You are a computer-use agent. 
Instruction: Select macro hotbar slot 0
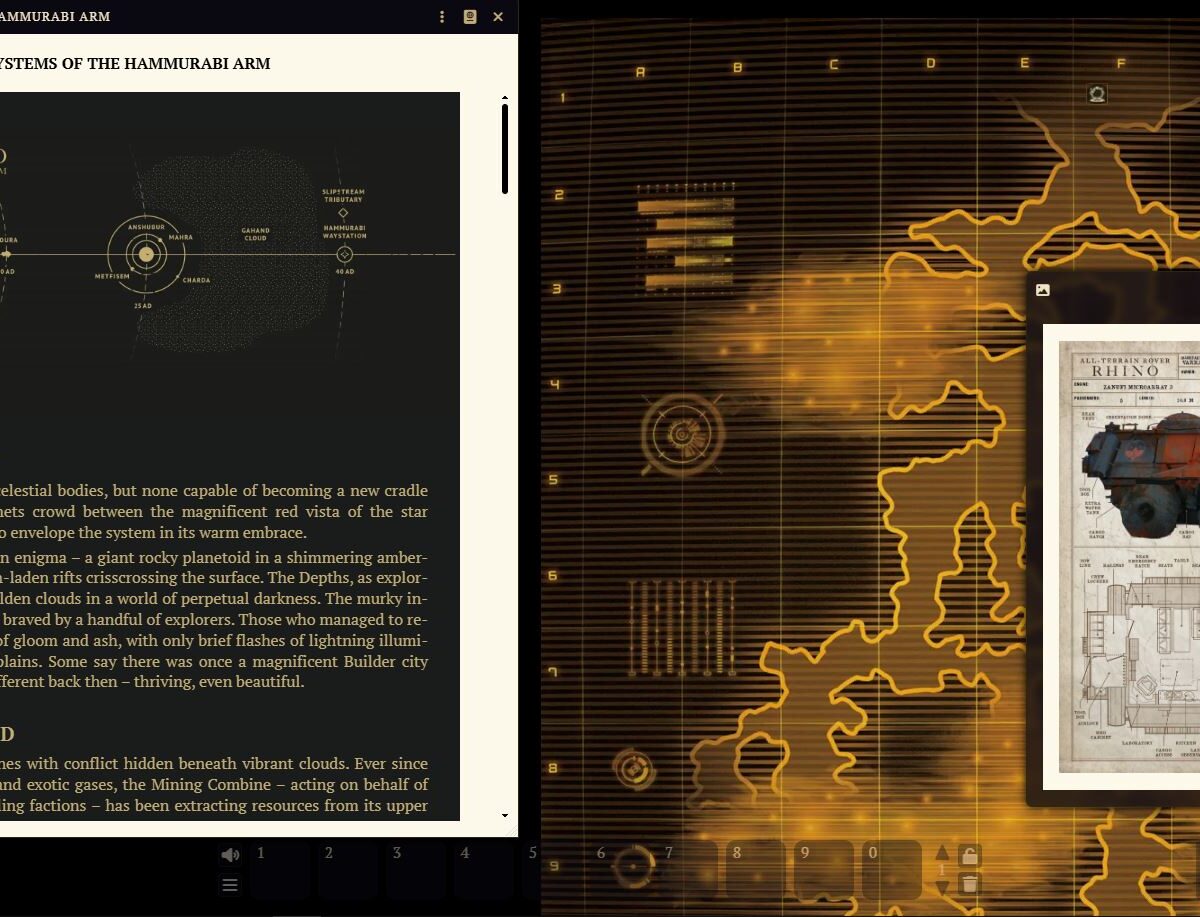click(892, 870)
